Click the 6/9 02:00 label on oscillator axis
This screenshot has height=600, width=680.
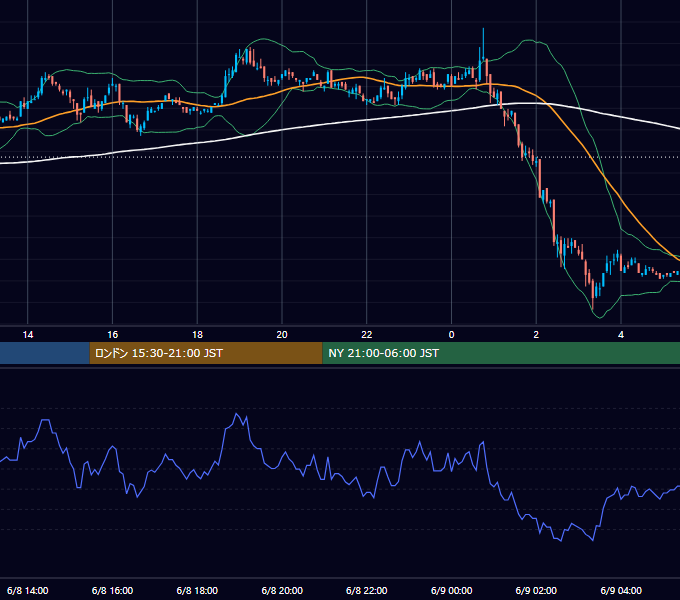[536, 590]
